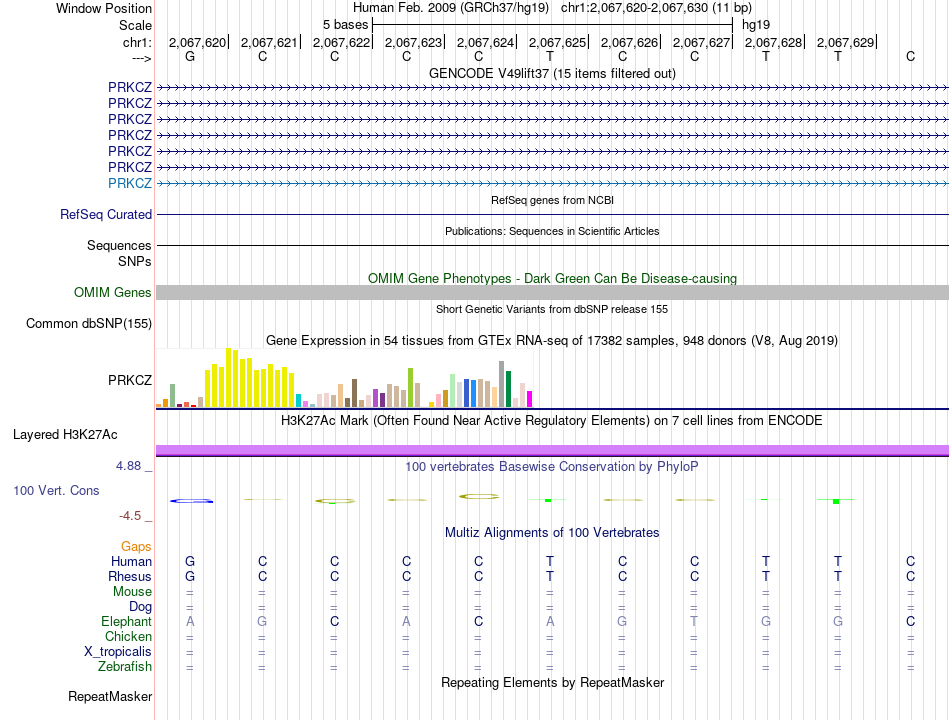Screen dimensions: 950x720
Task: Click the purple H3K27Ac signal bar
Action: 552,450
